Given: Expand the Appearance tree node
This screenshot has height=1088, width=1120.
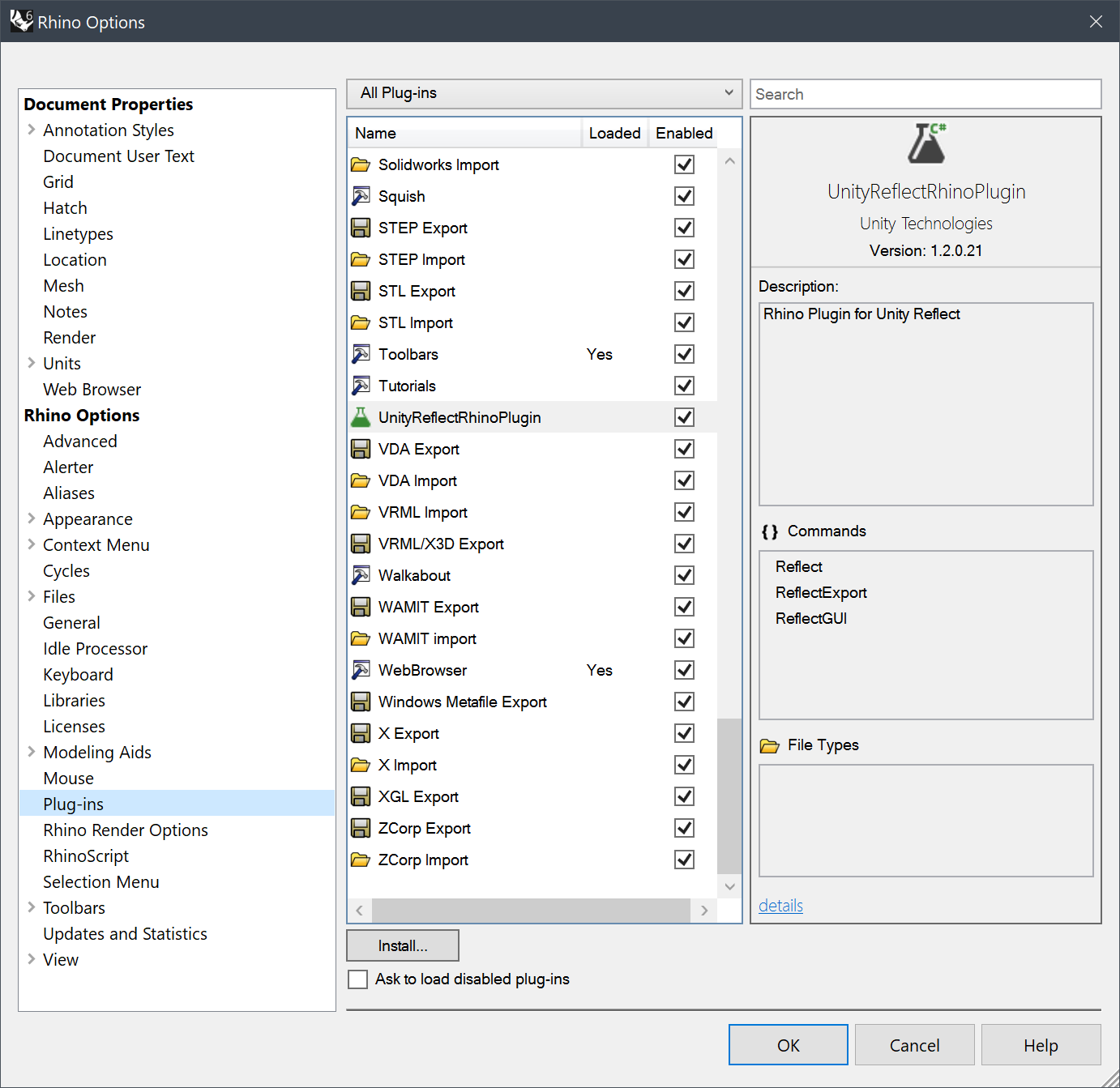Looking at the screenshot, I should point(32,518).
